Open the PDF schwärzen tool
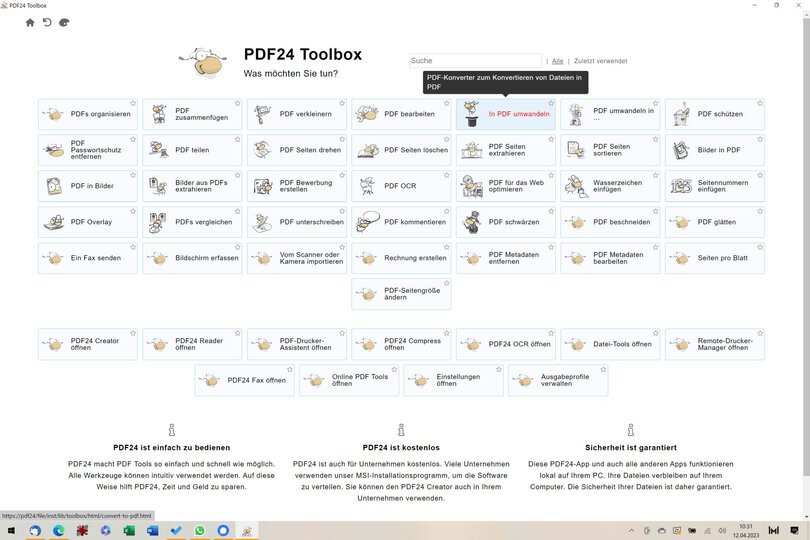 point(506,222)
